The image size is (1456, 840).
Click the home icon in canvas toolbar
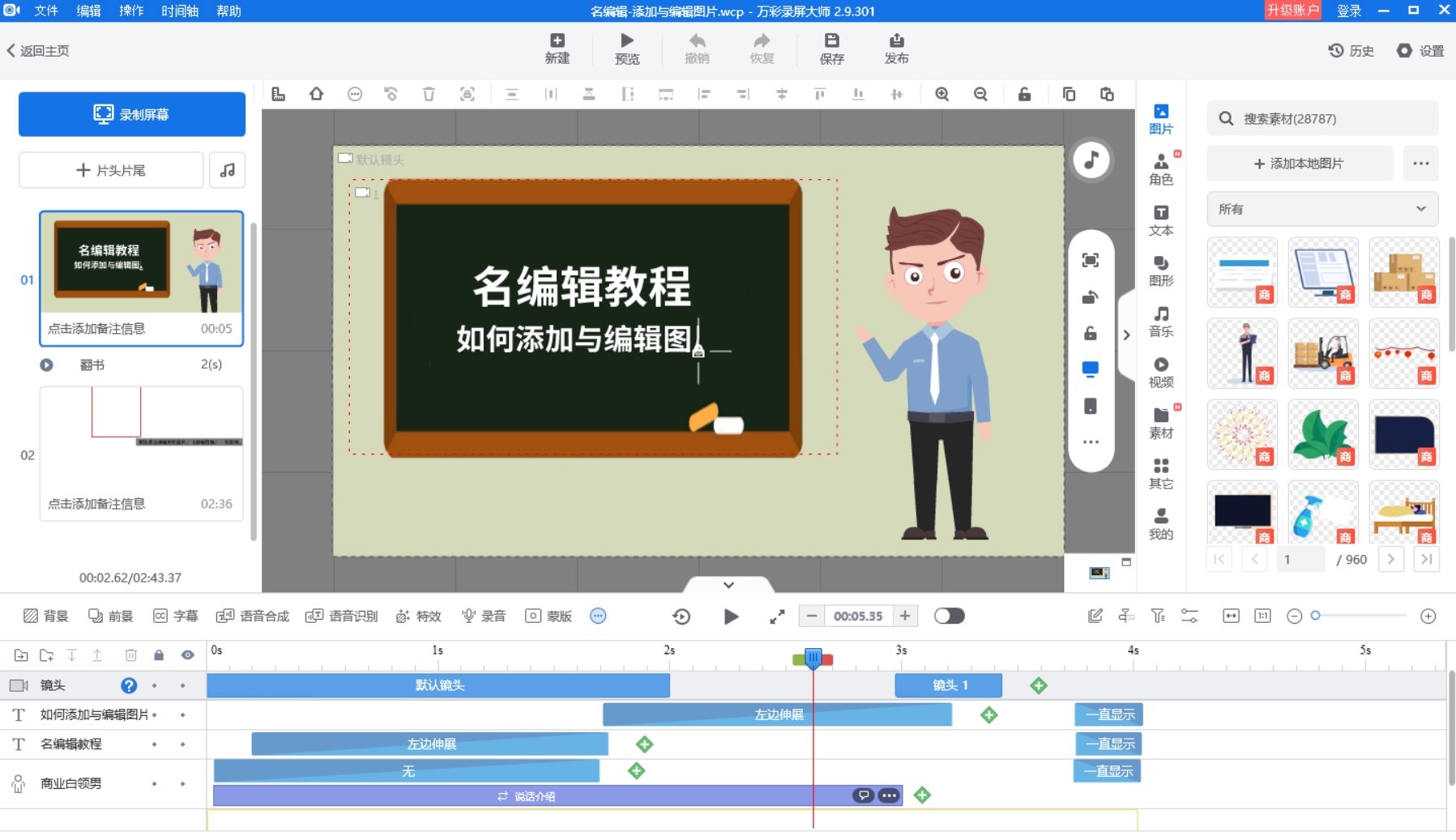(316, 94)
